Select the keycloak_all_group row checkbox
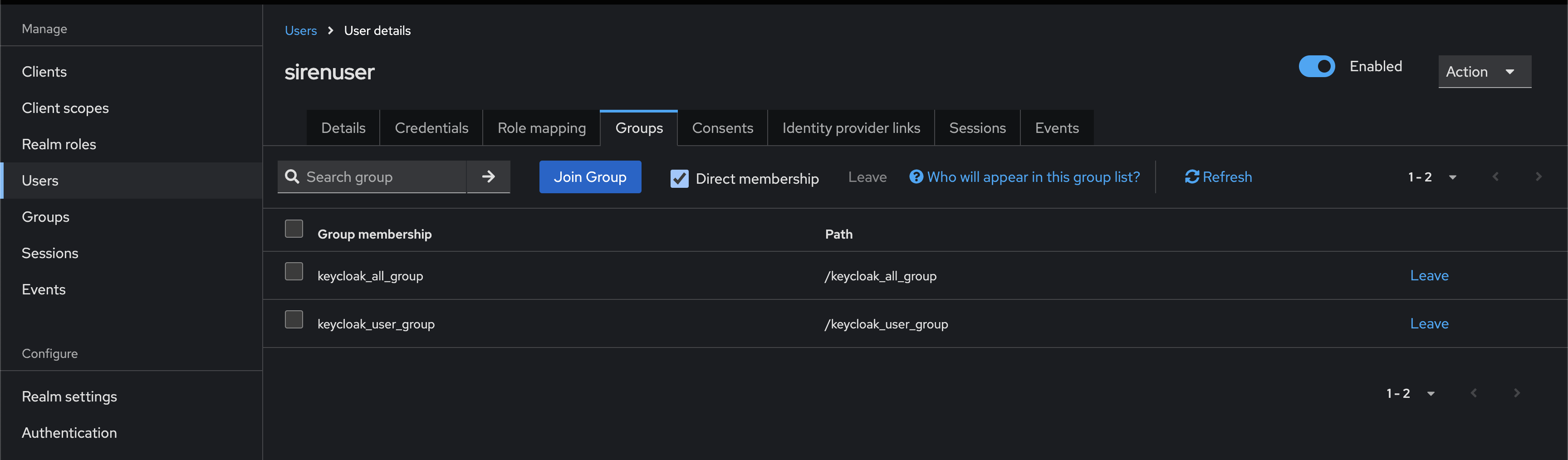This screenshot has height=460, width=1568. click(x=294, y=271)
